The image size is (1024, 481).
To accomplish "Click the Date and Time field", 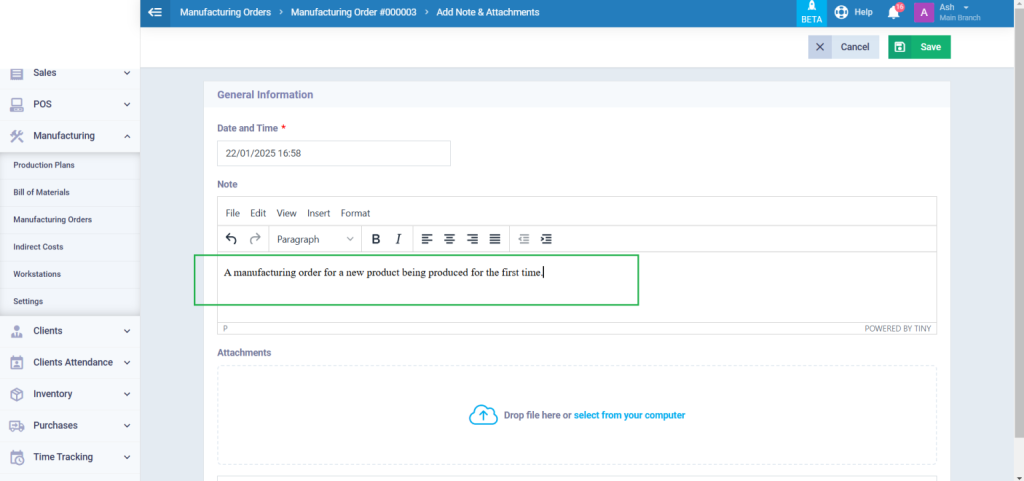I will [334, 153].
